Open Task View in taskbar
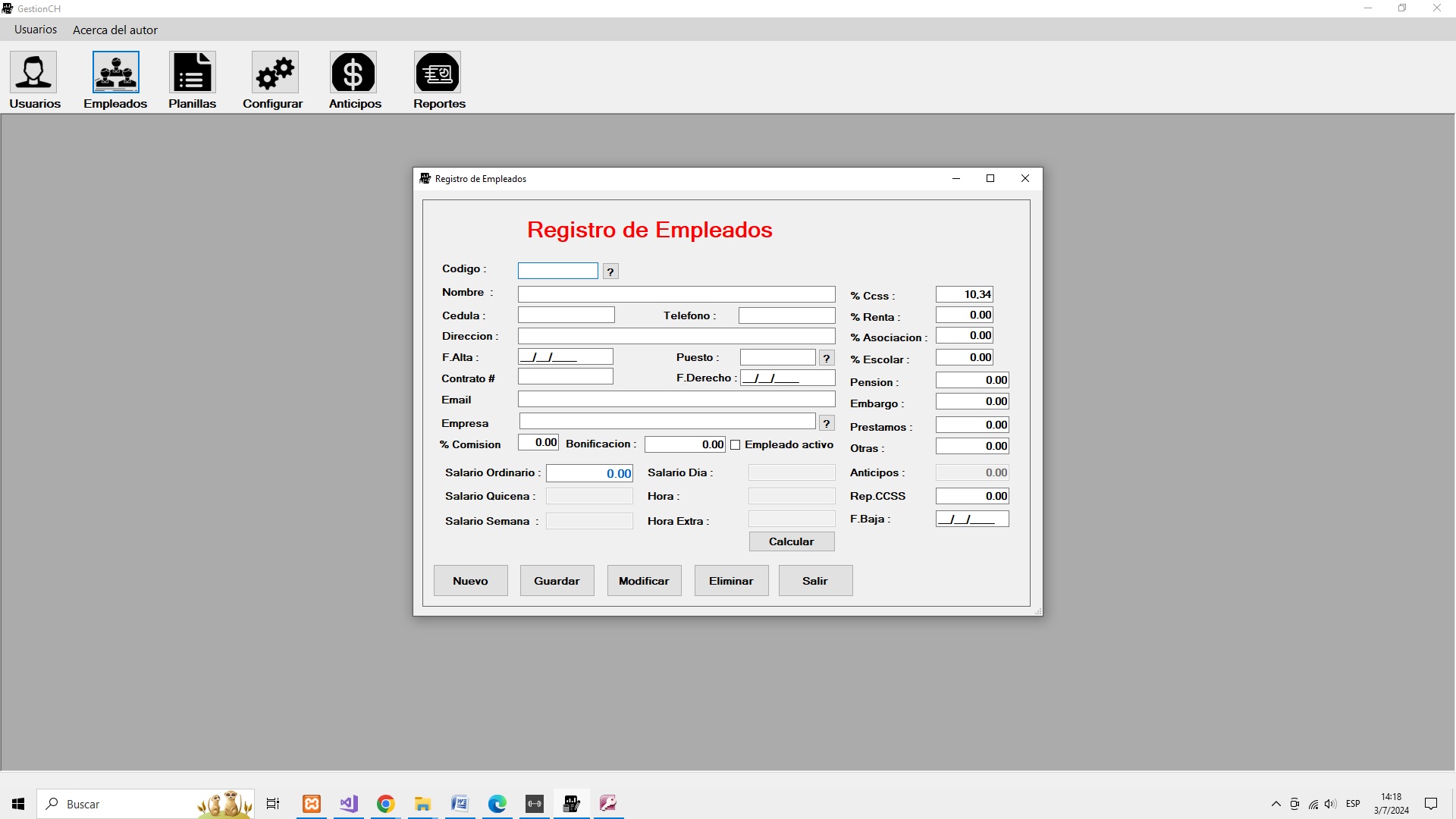1456x819 pixels. click(x=273, y=804)
